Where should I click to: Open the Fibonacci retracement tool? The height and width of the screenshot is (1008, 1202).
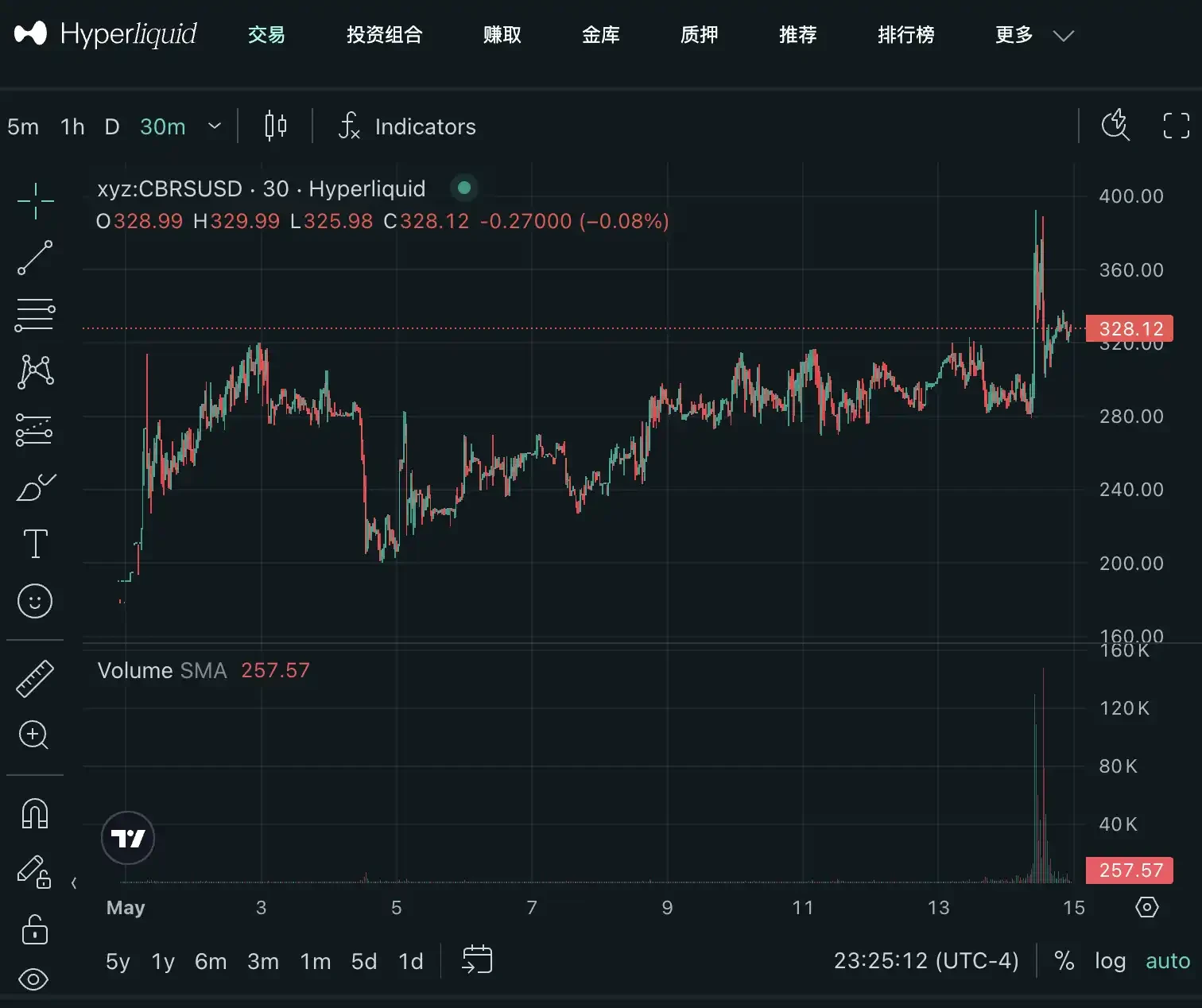coord(35,315)
